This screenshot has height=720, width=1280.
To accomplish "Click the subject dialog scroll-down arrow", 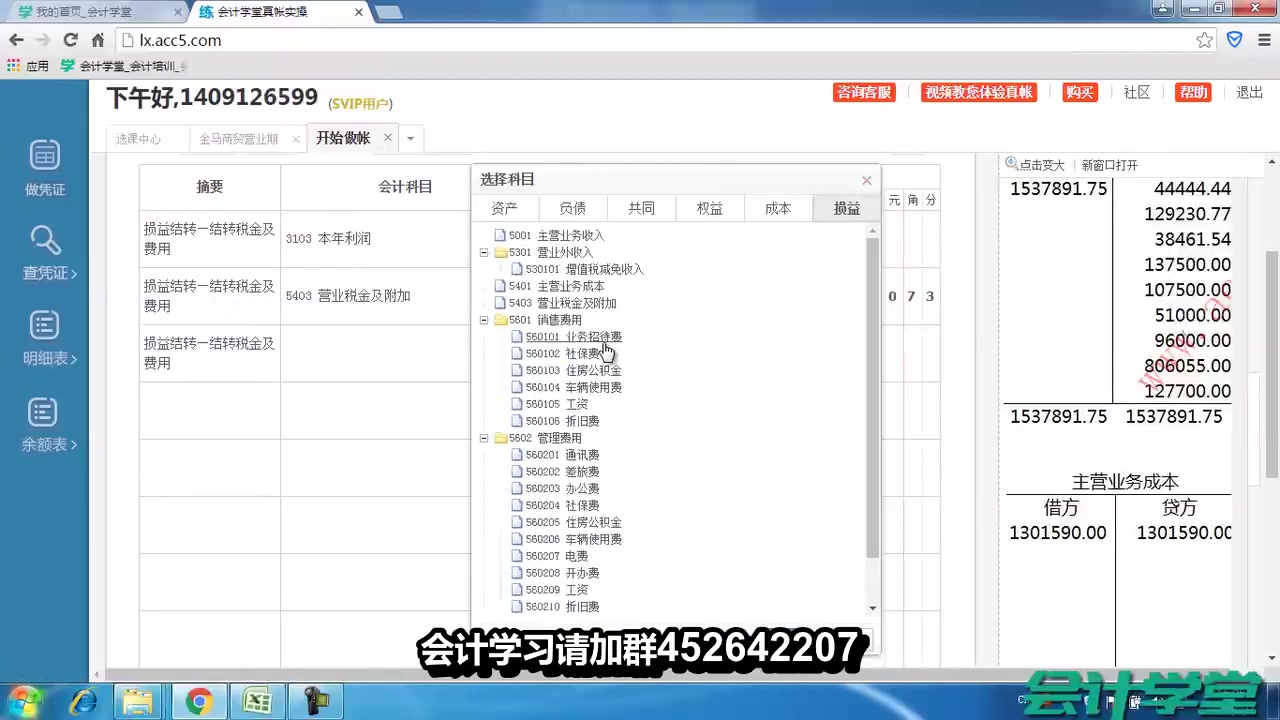I will tap(873, 608).
